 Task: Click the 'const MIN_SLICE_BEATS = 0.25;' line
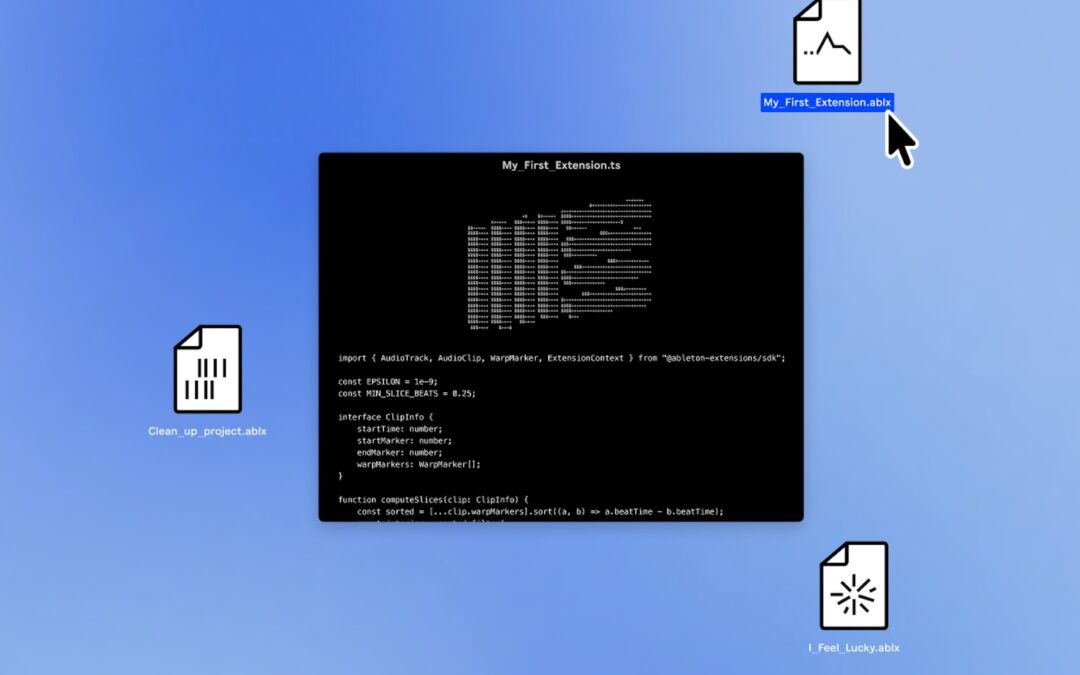pyautogui.click(x=406, y=393)
